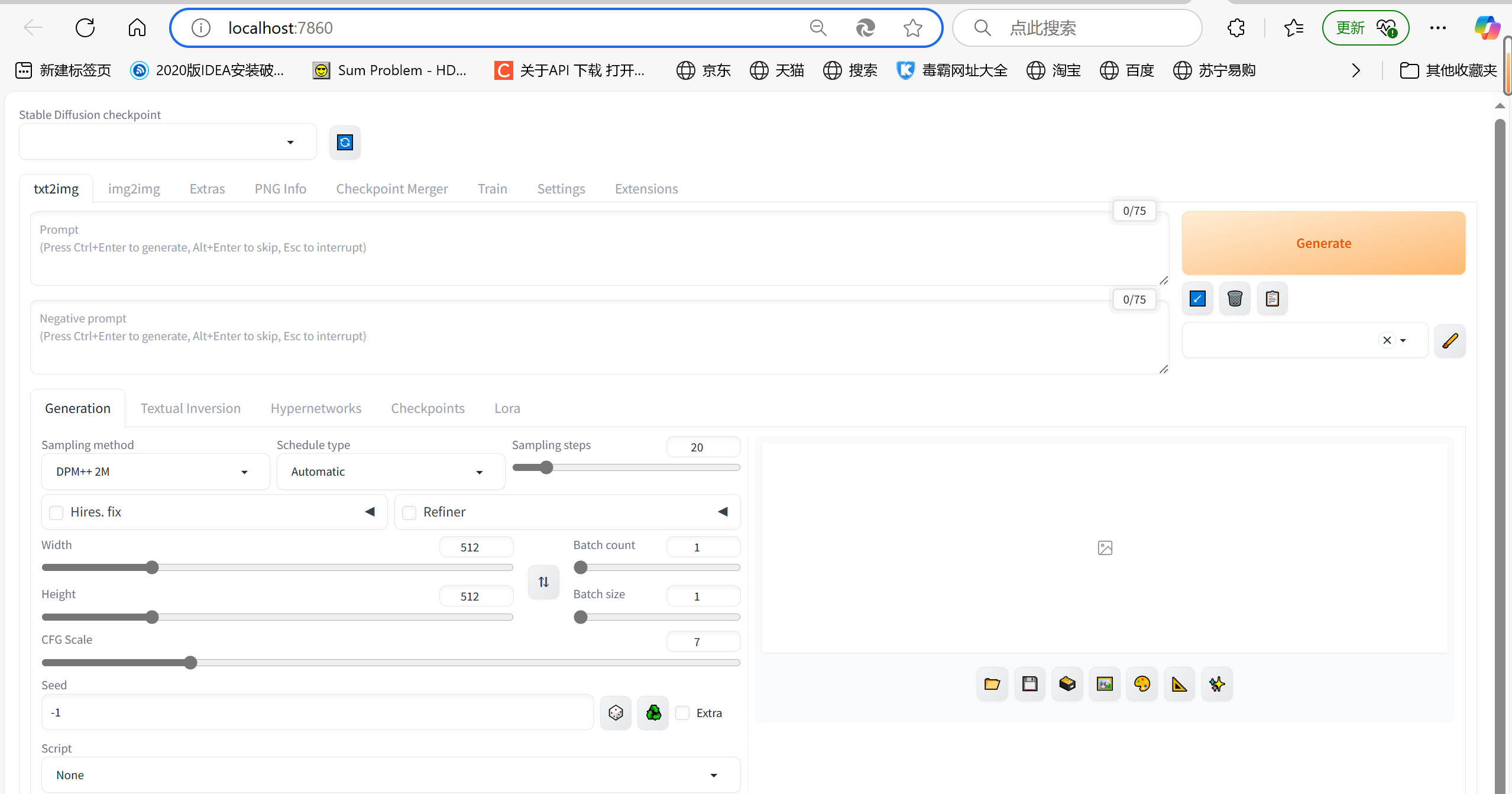Click the dice random seed icon
Viewport: 1512px width, 794px height.
616,713
